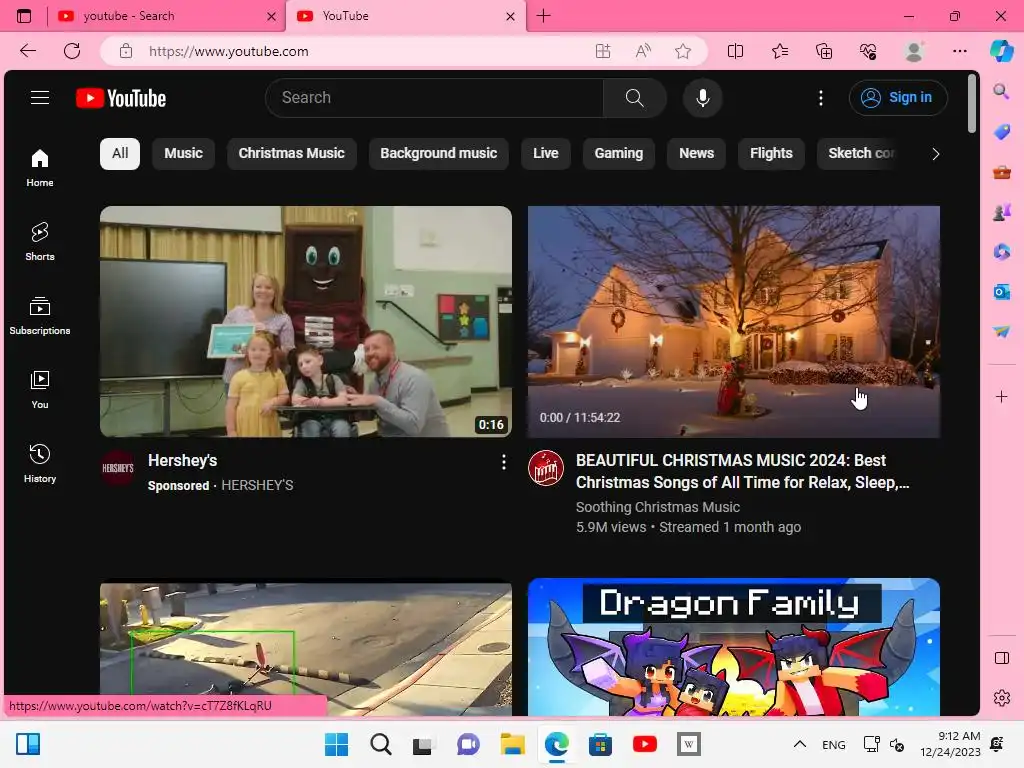Click the Hershey's channel avatar
The height and width of the screenshot is (768, 1024).
pos(118,468)
